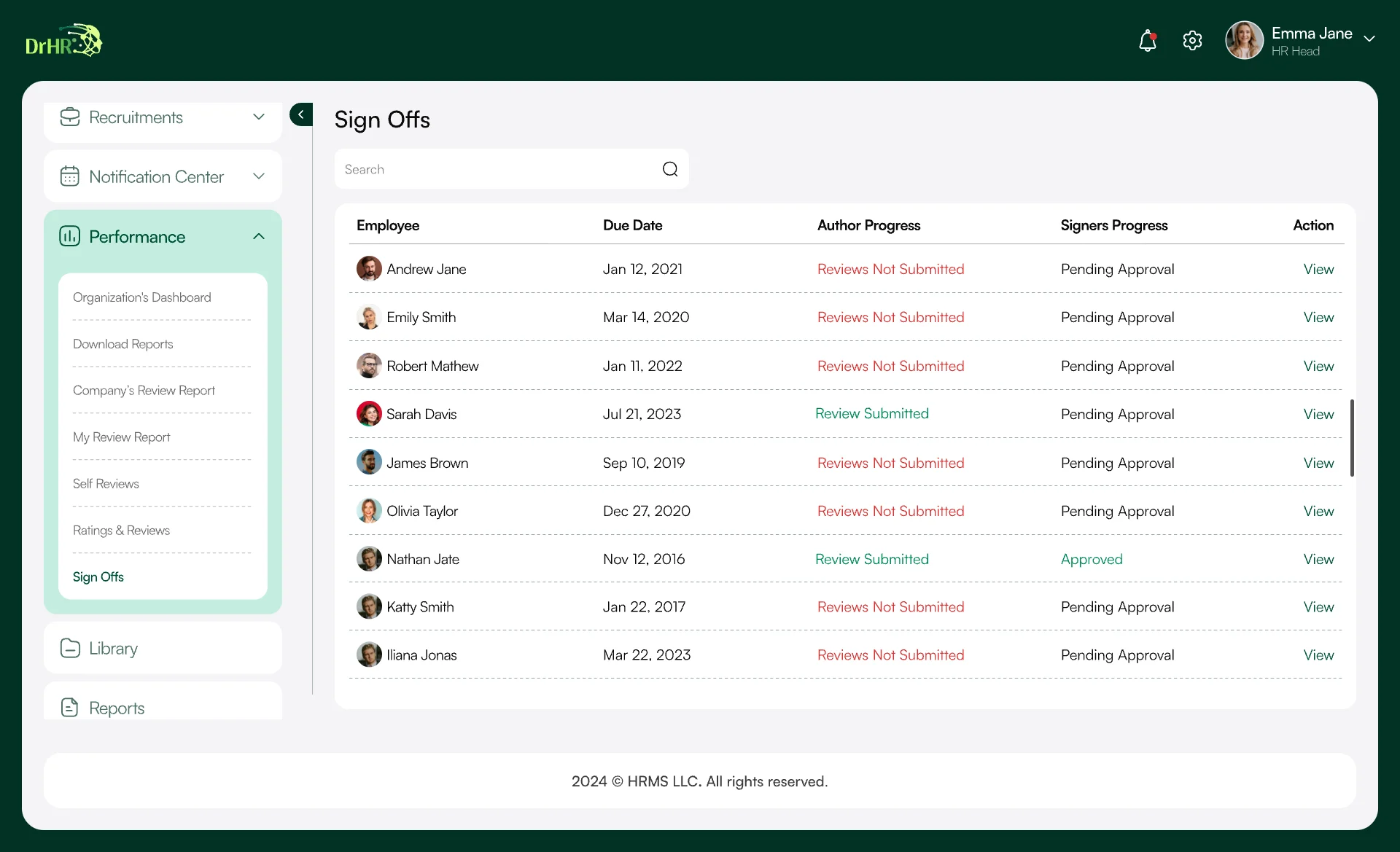View Nathan Jate's sign off
The width and height of the screenshot is (1400, 852).
[x=1318, y=559]
